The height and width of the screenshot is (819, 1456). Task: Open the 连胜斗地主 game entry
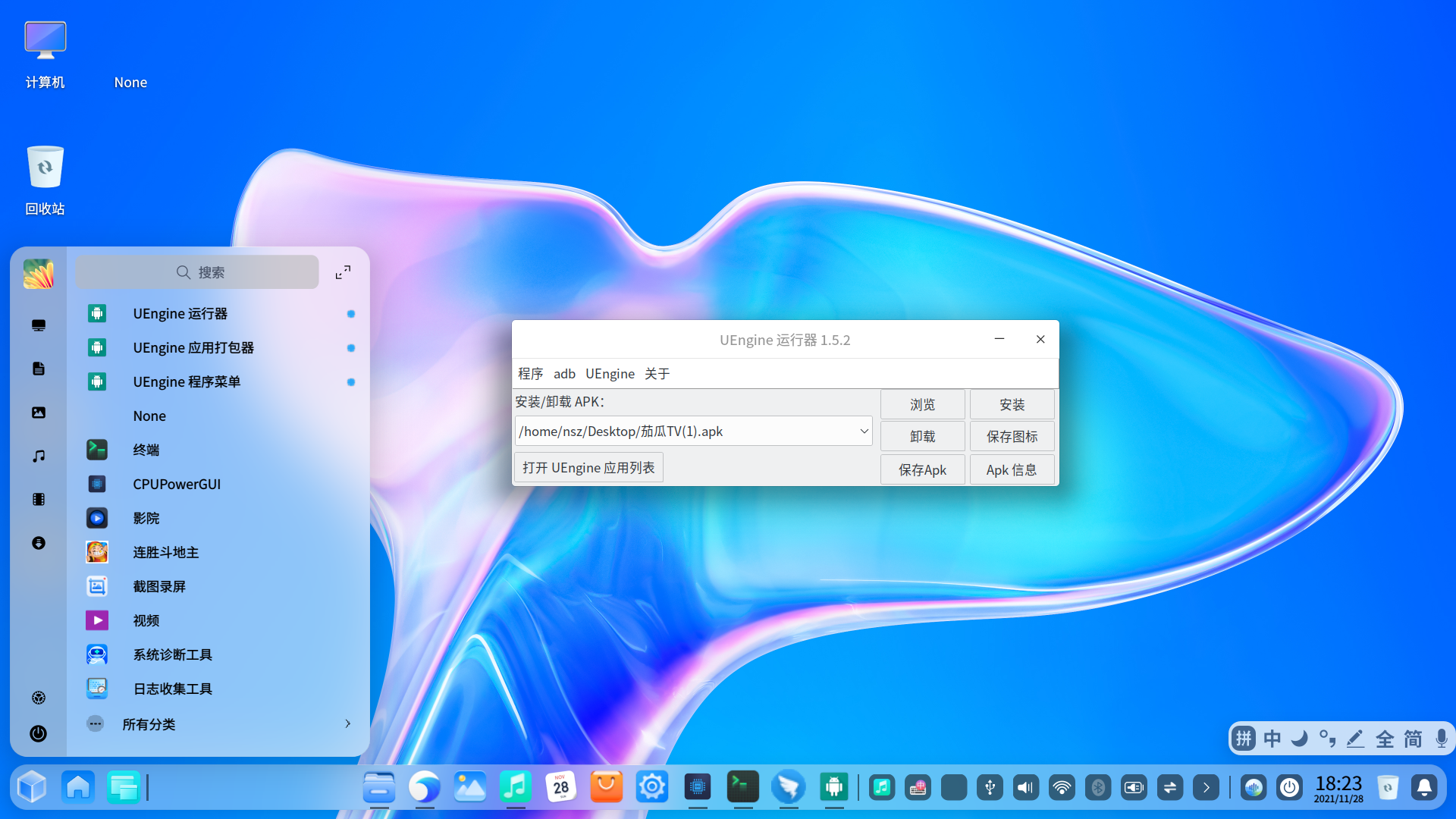point(165,553)
